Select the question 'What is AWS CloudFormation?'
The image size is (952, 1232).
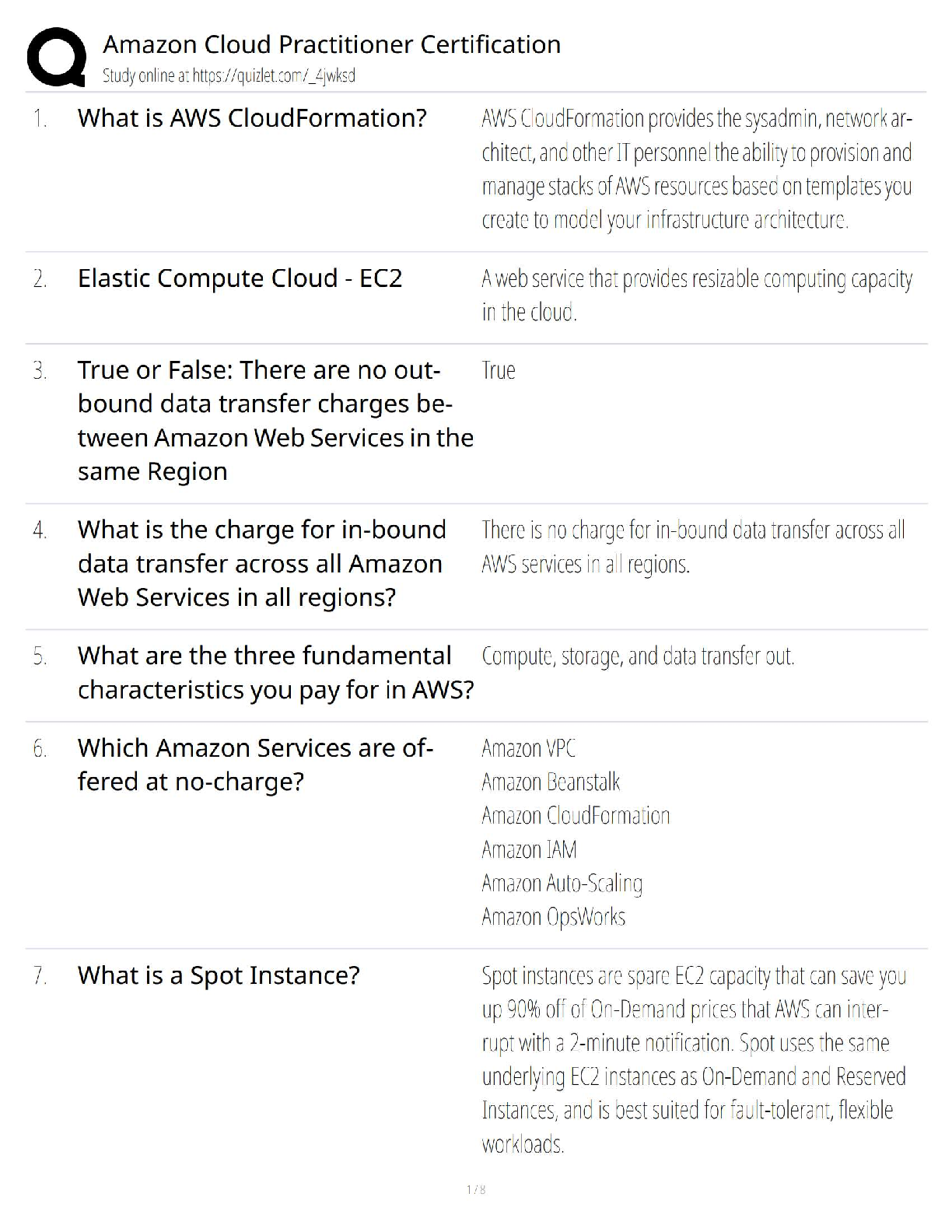(252, 118)
